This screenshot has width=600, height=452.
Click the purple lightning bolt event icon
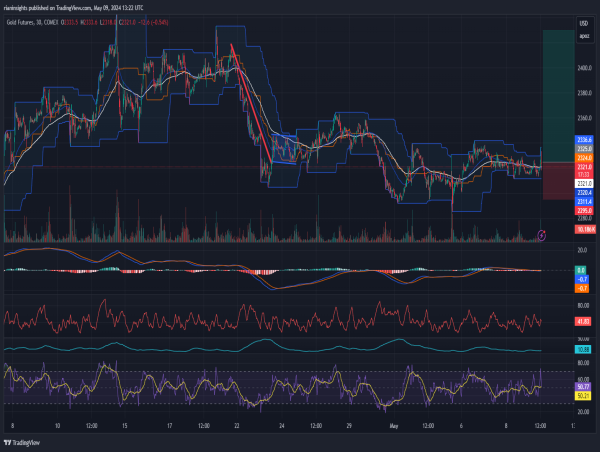click(541, 235)
